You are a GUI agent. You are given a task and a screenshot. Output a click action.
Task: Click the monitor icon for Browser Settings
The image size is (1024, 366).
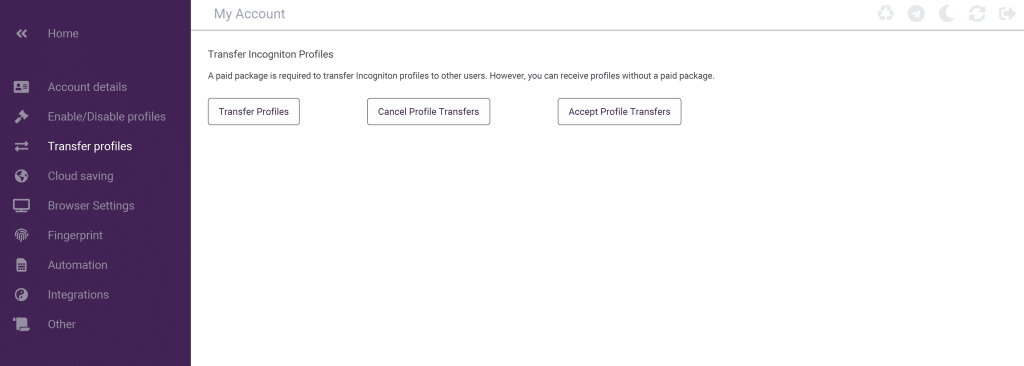[22, 206]
